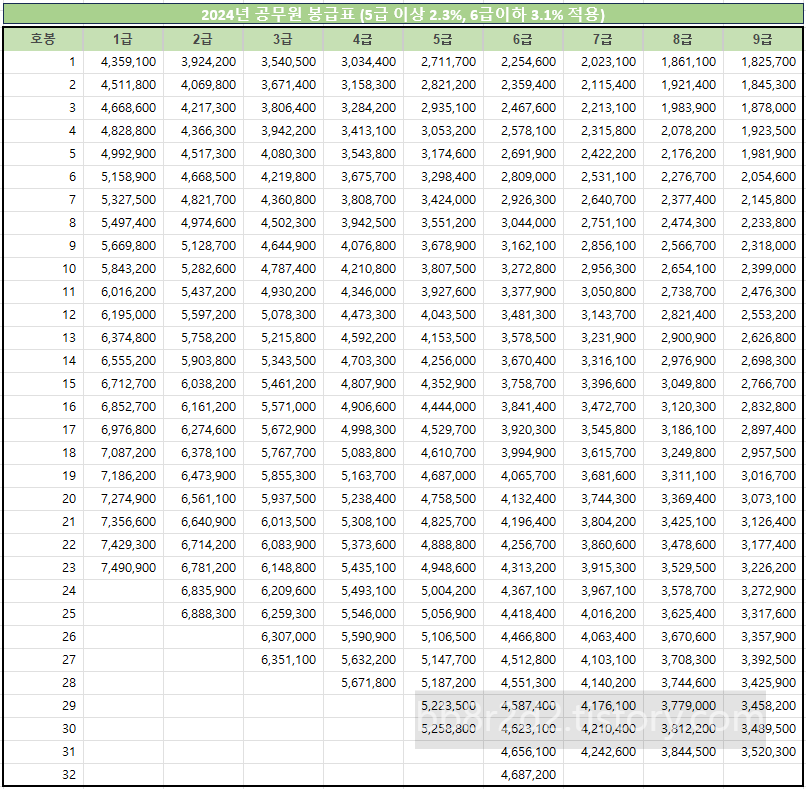Click cell with value 6,888,300

click(x=203, y=614)
